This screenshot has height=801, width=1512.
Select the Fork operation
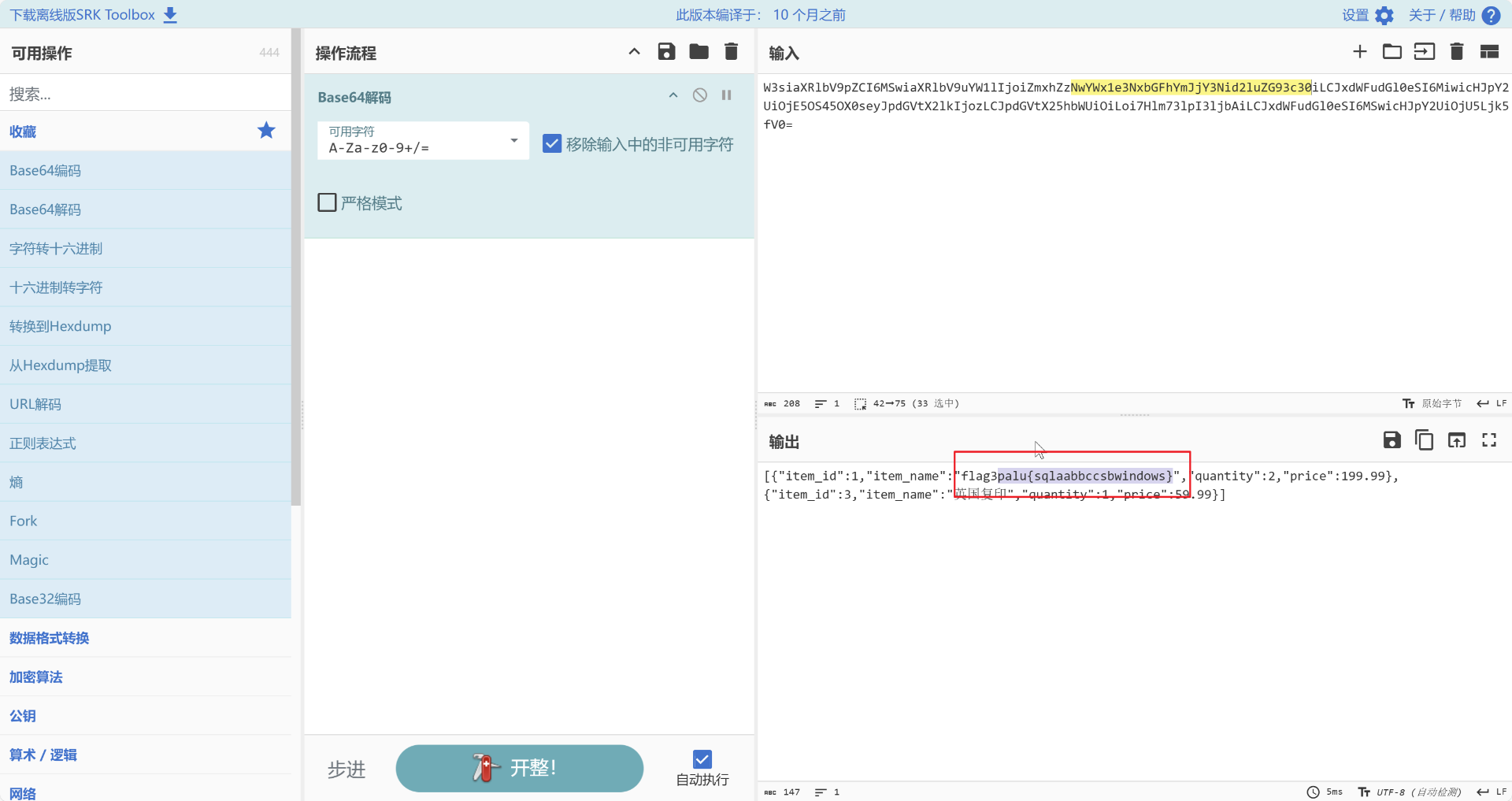pyautogui.click(x=146, y=521)
